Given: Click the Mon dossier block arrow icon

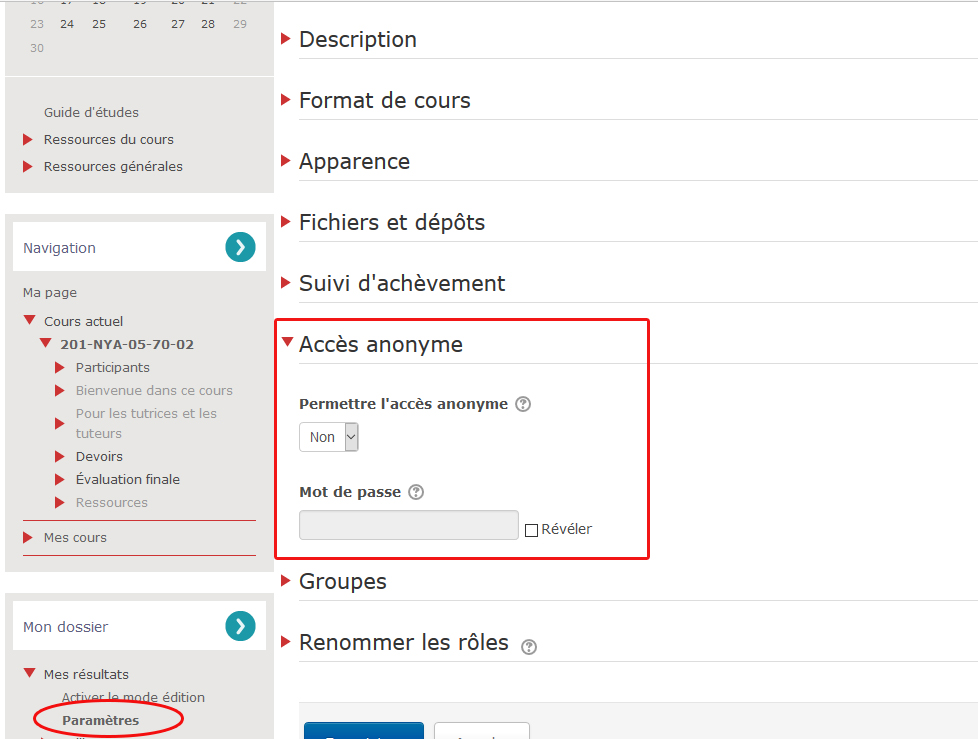Looking at the screenshot, I should pyautogui.click(x=240, y=626).
